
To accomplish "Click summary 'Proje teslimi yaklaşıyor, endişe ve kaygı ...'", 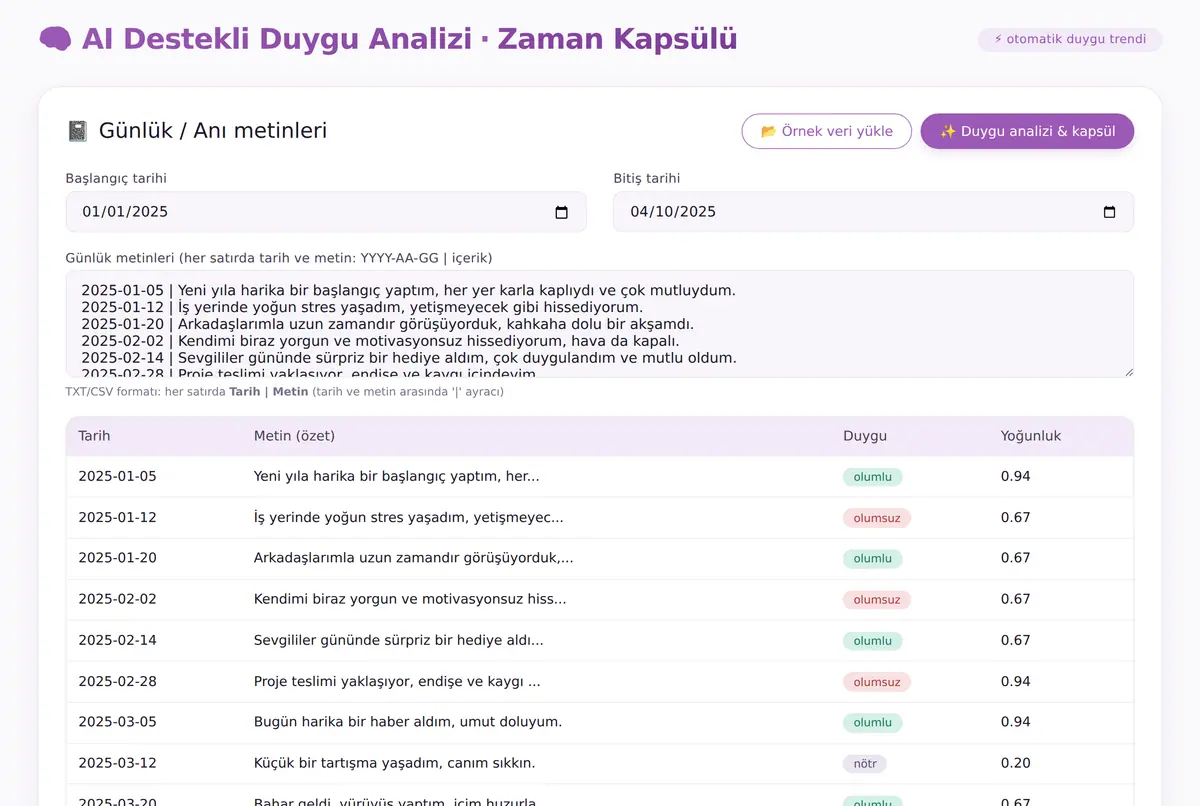I will [397, 681].
